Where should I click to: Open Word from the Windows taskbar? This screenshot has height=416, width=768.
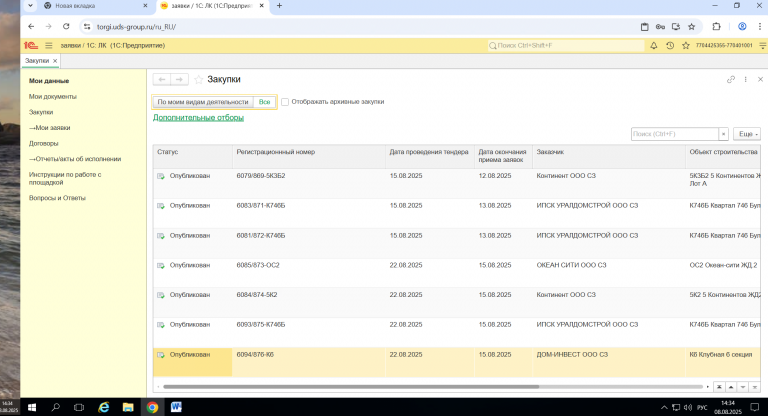176,407
